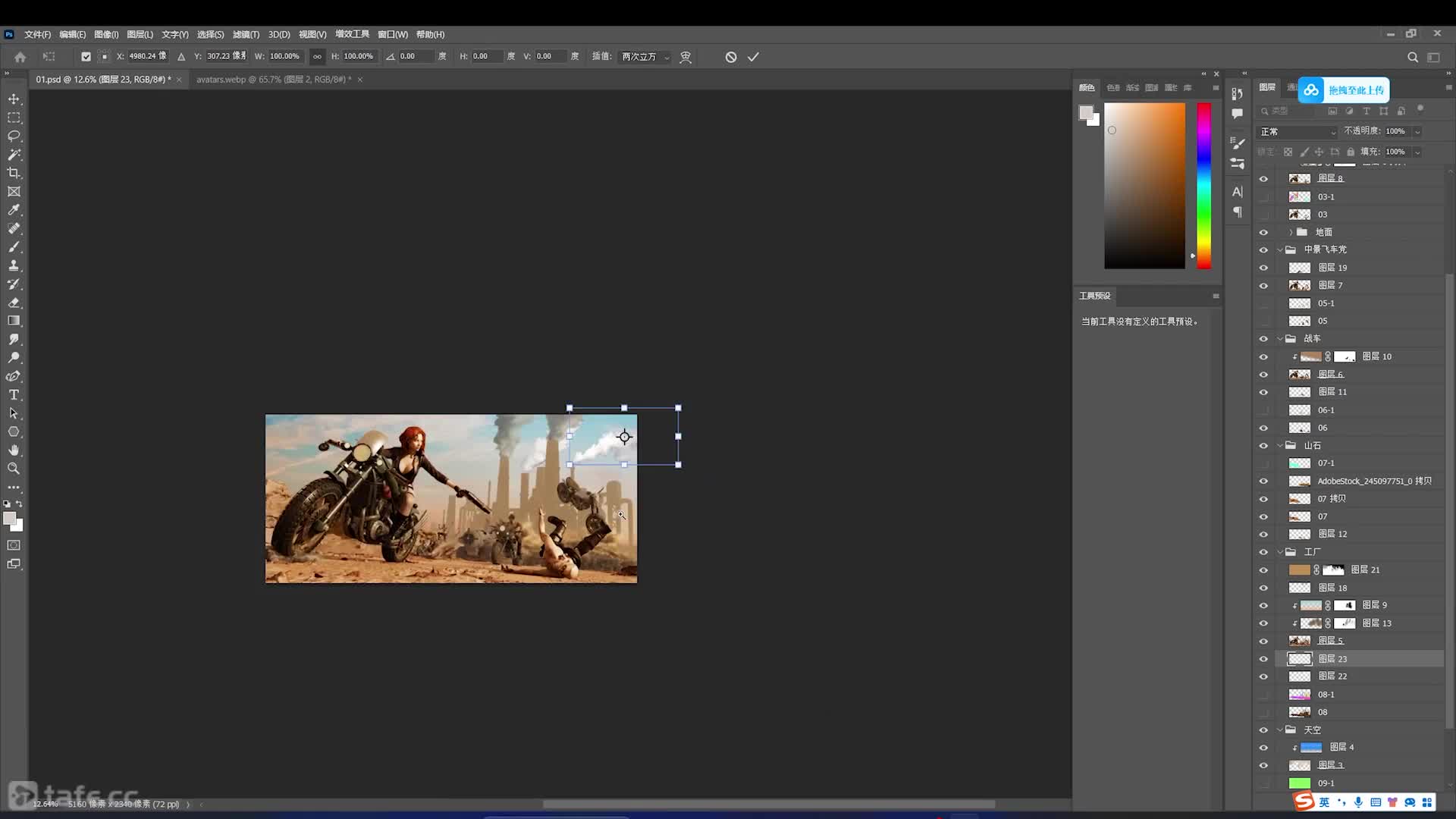This screenshot has height=819, width=1456.
Task: Commit the transform with the checkmark icon
Action: coord(753,57)
